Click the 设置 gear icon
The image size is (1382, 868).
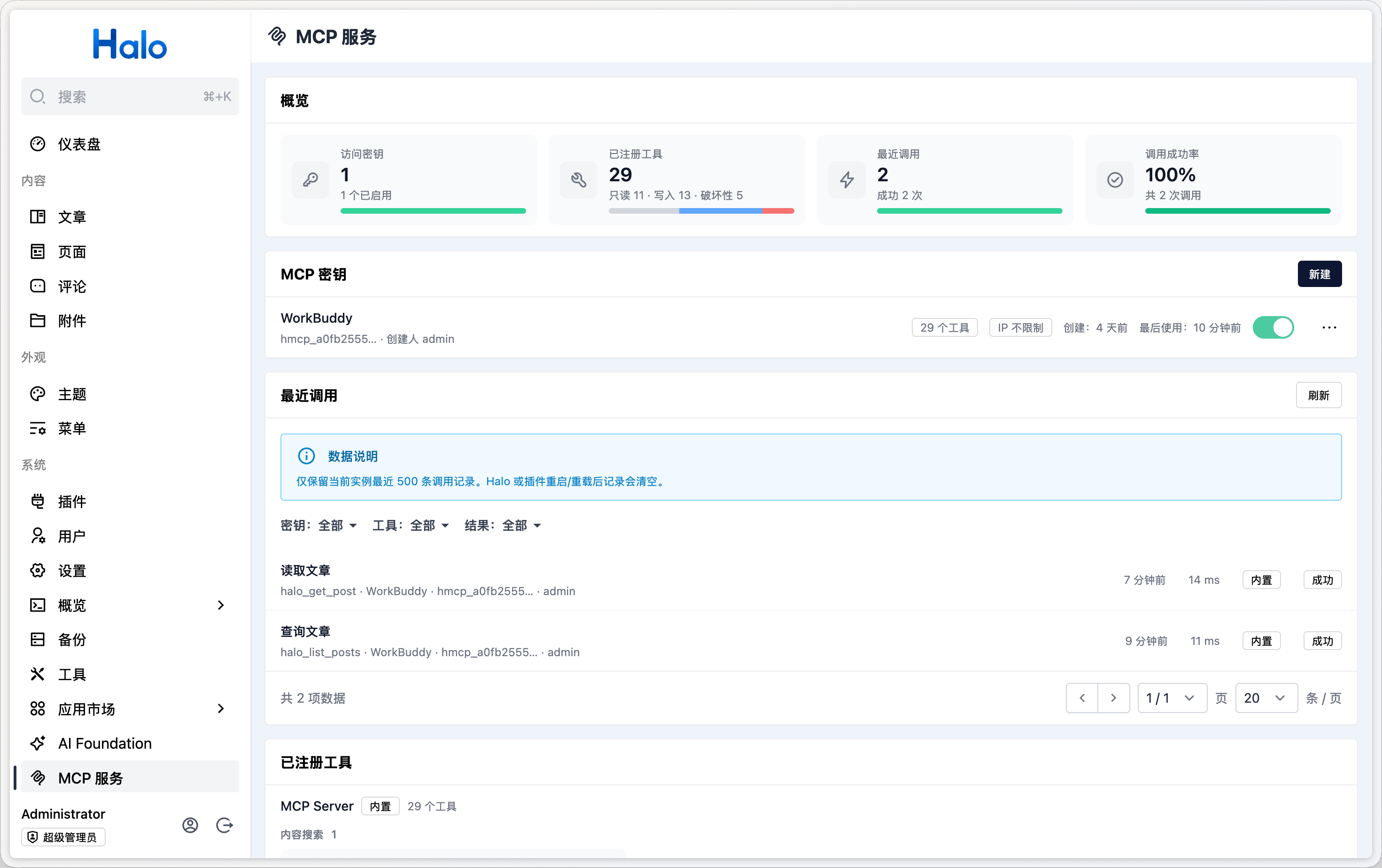point(38,570)
